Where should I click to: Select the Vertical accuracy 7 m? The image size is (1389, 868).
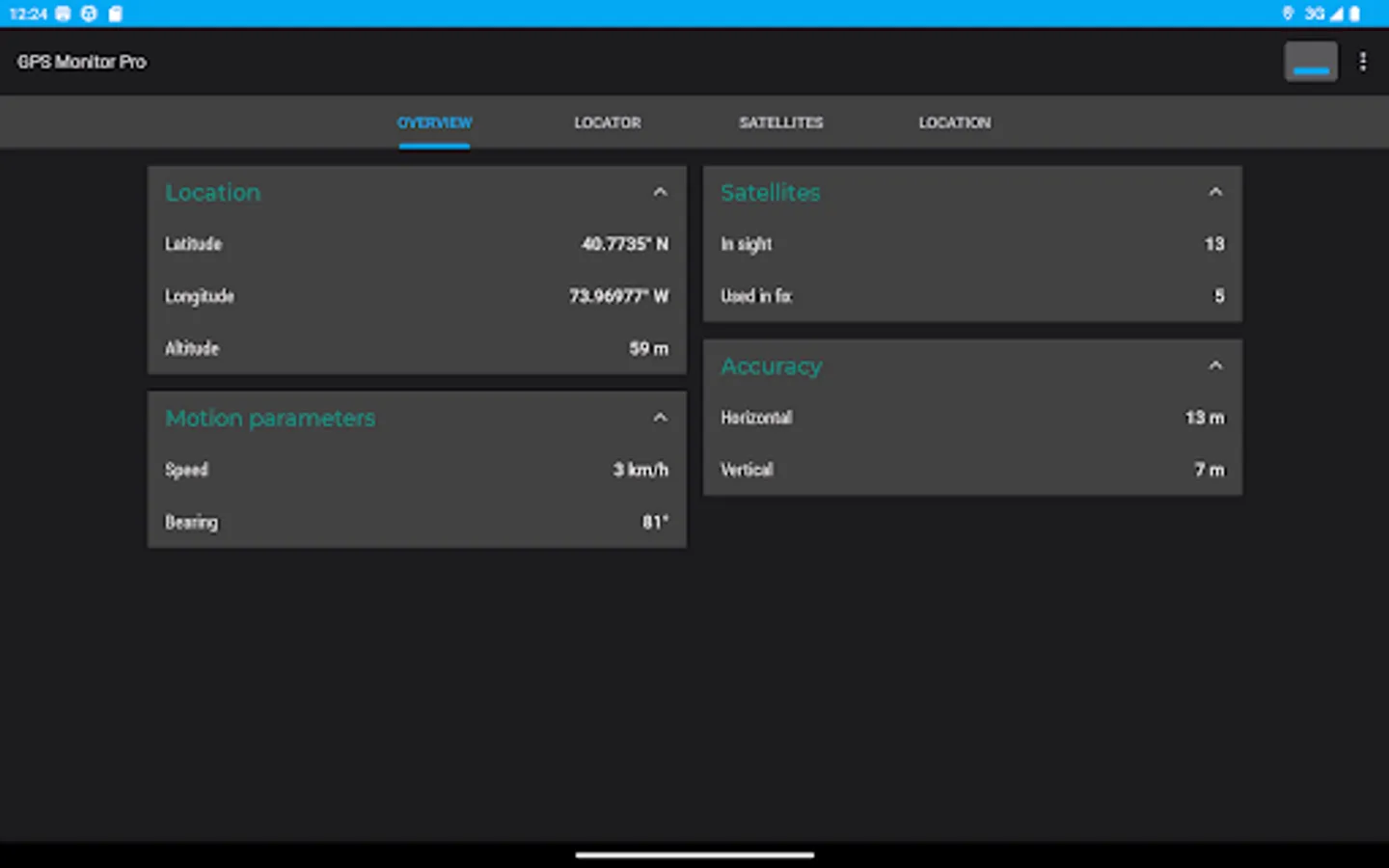point(1210,470)
